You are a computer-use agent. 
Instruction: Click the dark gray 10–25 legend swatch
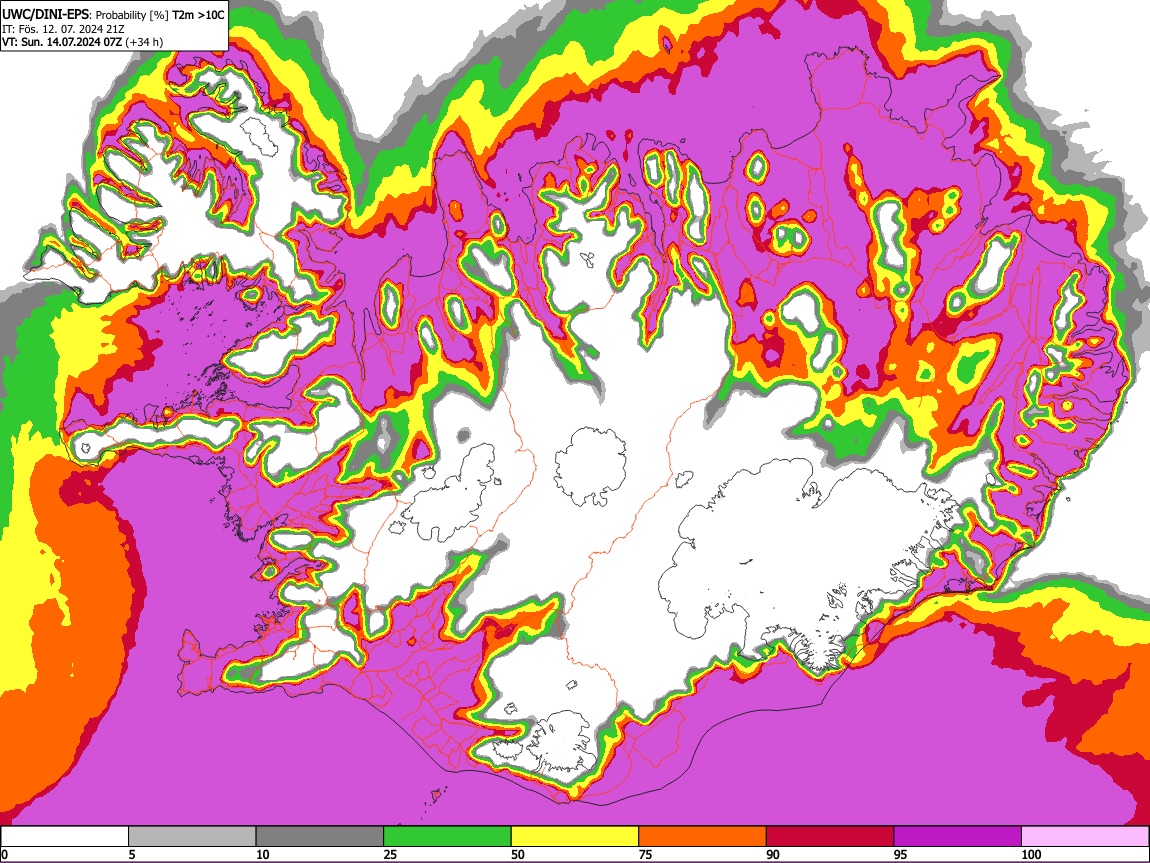tap(320, 836)
